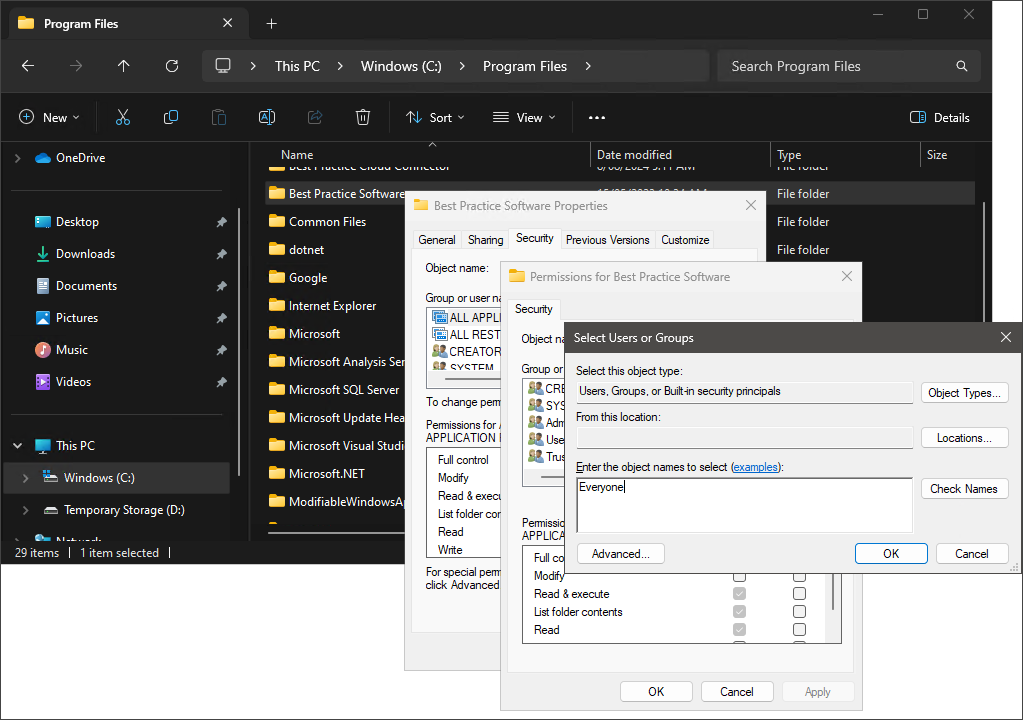
Task: Rename the selected folder via toolbar icon
Action: pos(267,117)
